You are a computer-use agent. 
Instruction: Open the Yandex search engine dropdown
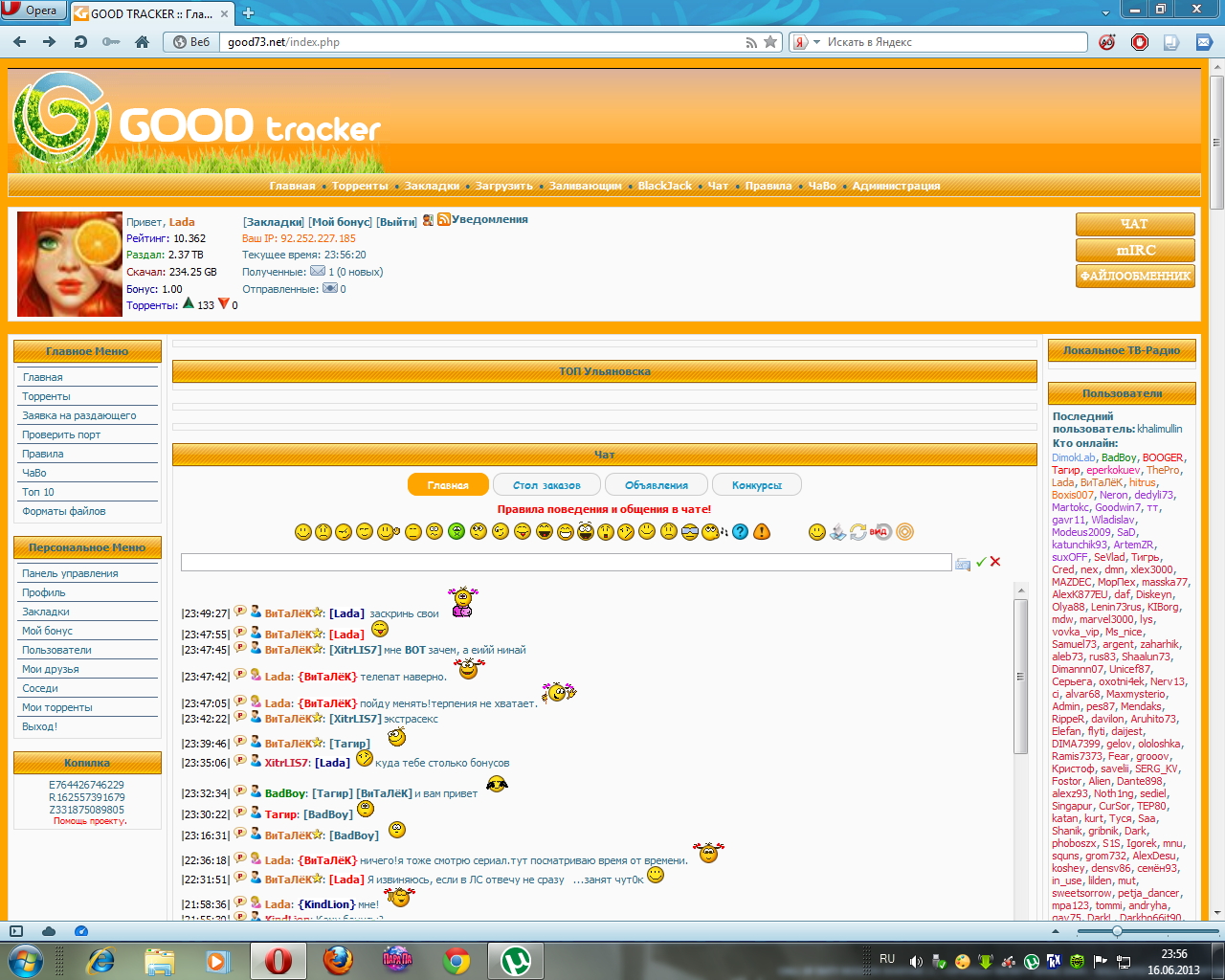point(816,42)
